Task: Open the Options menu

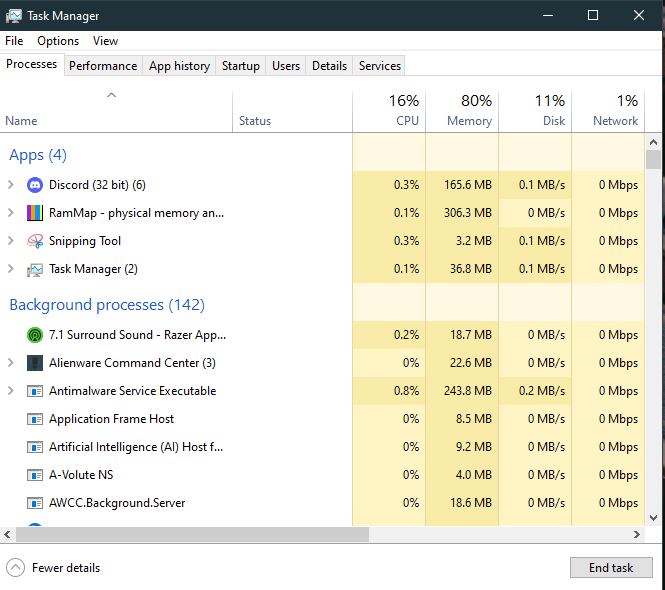Action: (x=58, y=41)
